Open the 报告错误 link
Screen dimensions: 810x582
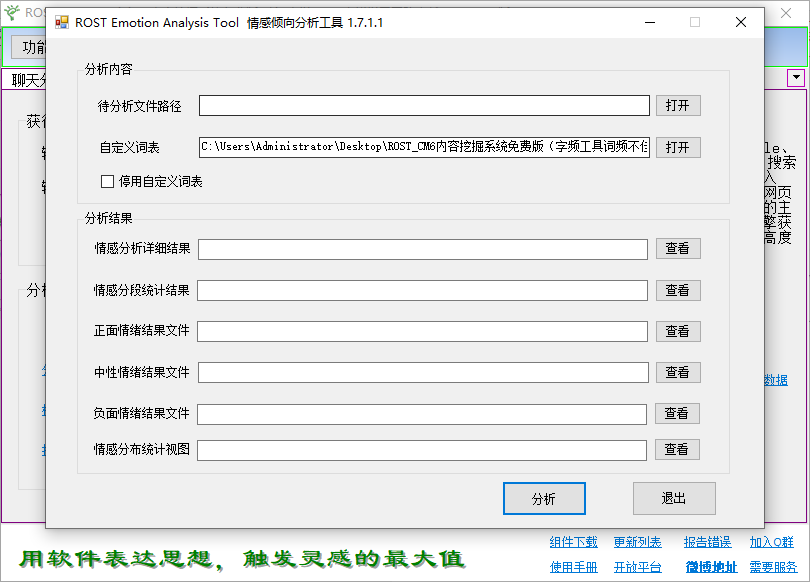click(706, 541)
